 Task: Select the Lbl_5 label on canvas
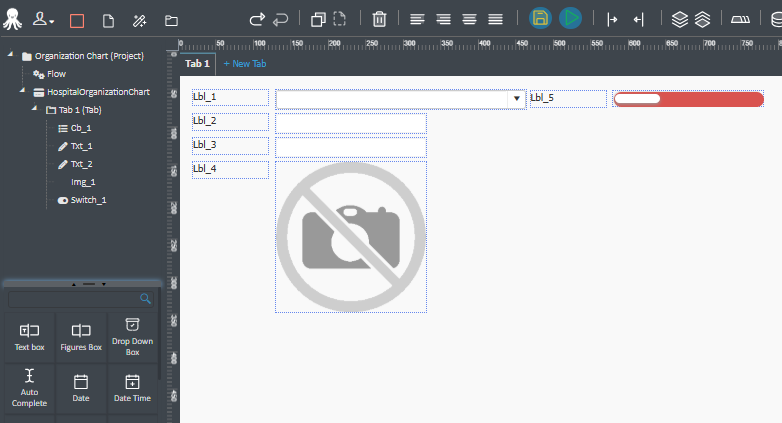(568, 99)
